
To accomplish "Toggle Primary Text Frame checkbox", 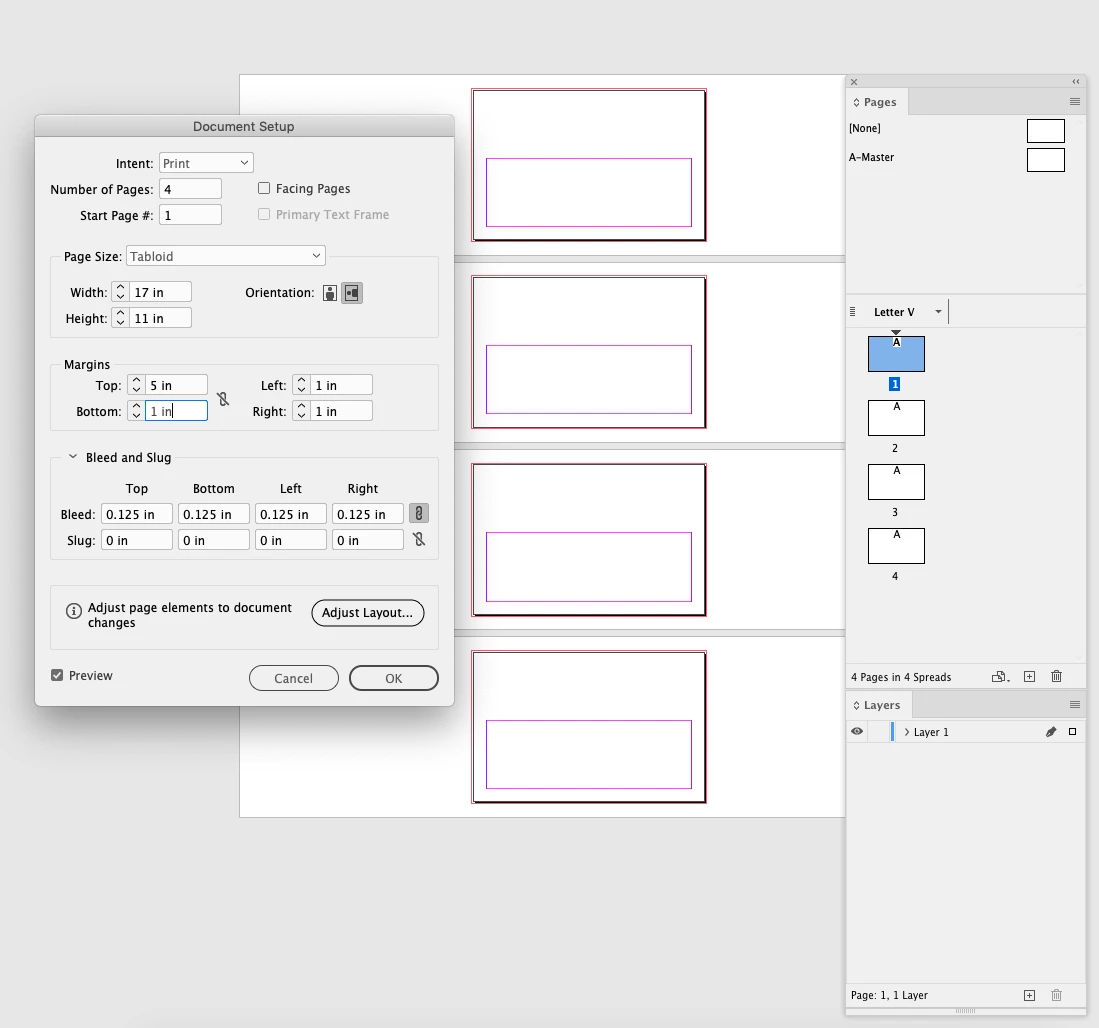I will [264, 214].
